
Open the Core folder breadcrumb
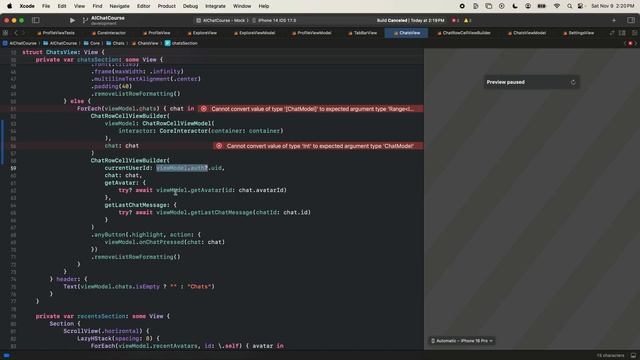pos(92,43)
